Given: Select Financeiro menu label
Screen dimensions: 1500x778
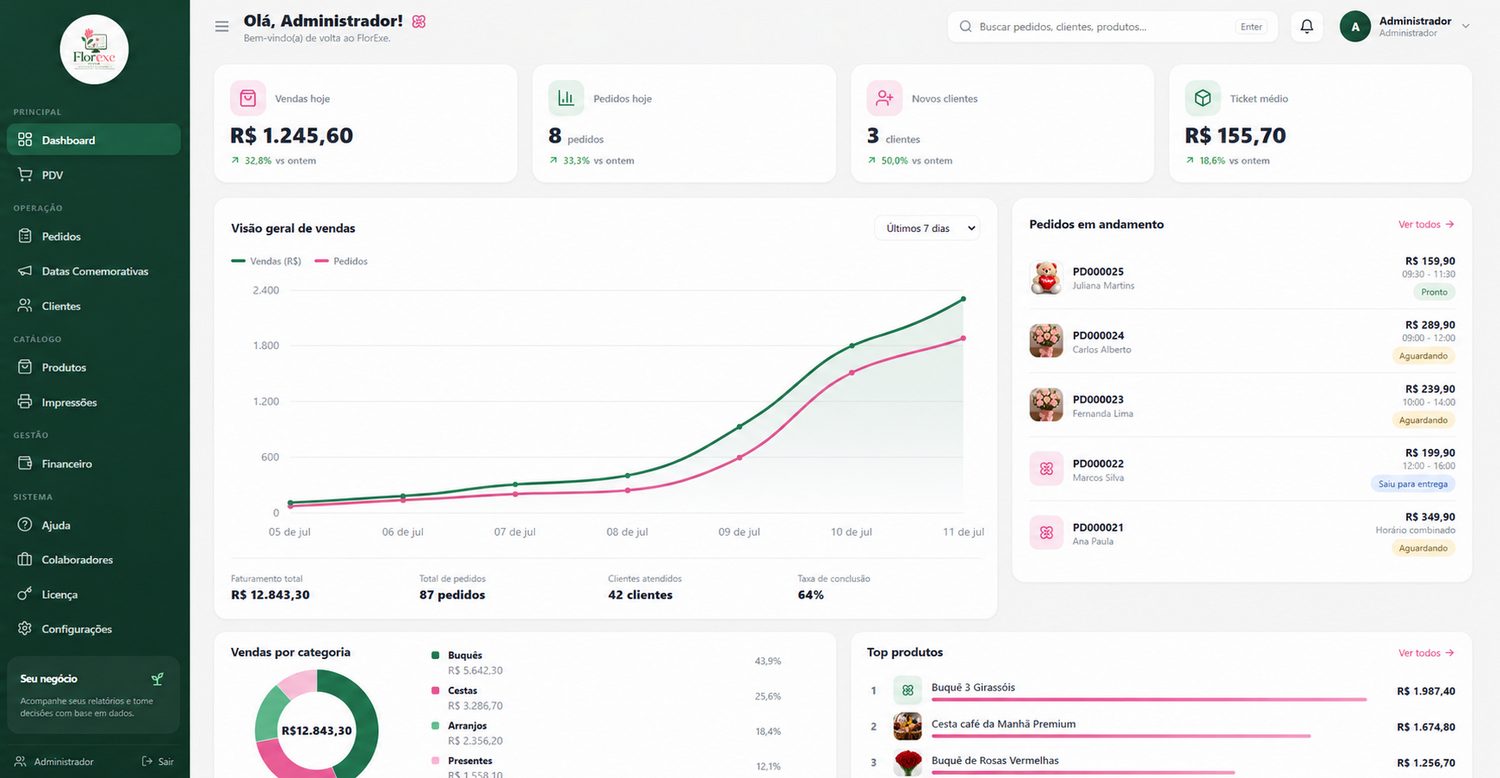Looking at the screenshot, I should [67, 464].
